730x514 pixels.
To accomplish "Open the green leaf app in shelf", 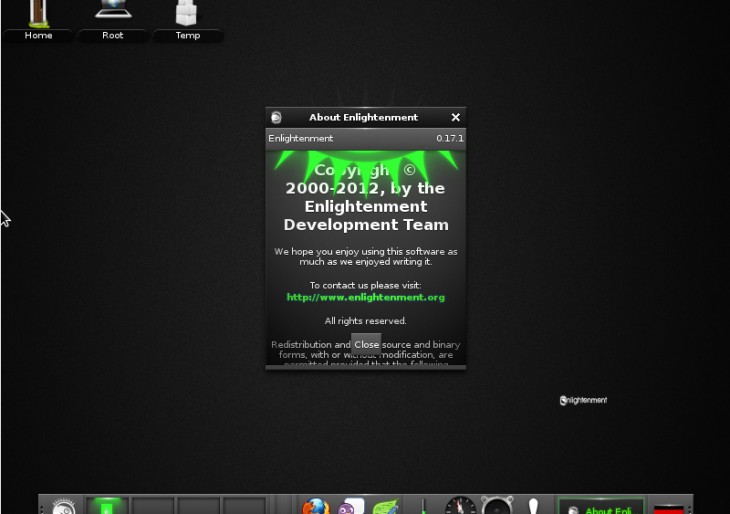I will [x=386, y=507].
